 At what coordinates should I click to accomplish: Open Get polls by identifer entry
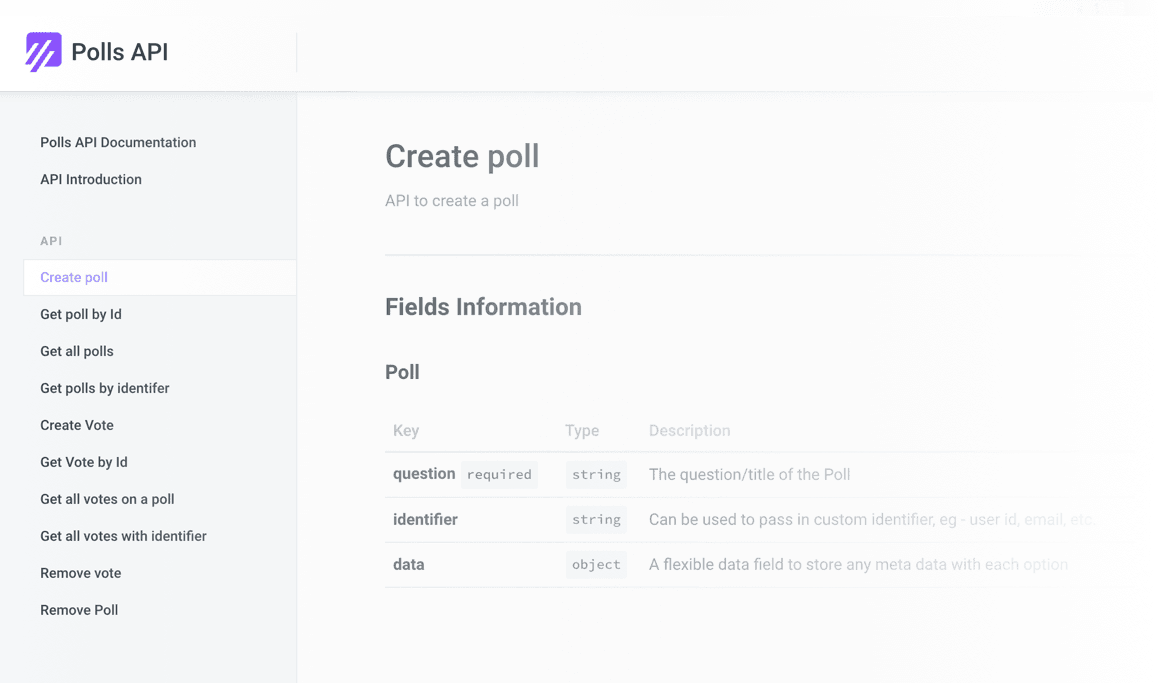105,388
